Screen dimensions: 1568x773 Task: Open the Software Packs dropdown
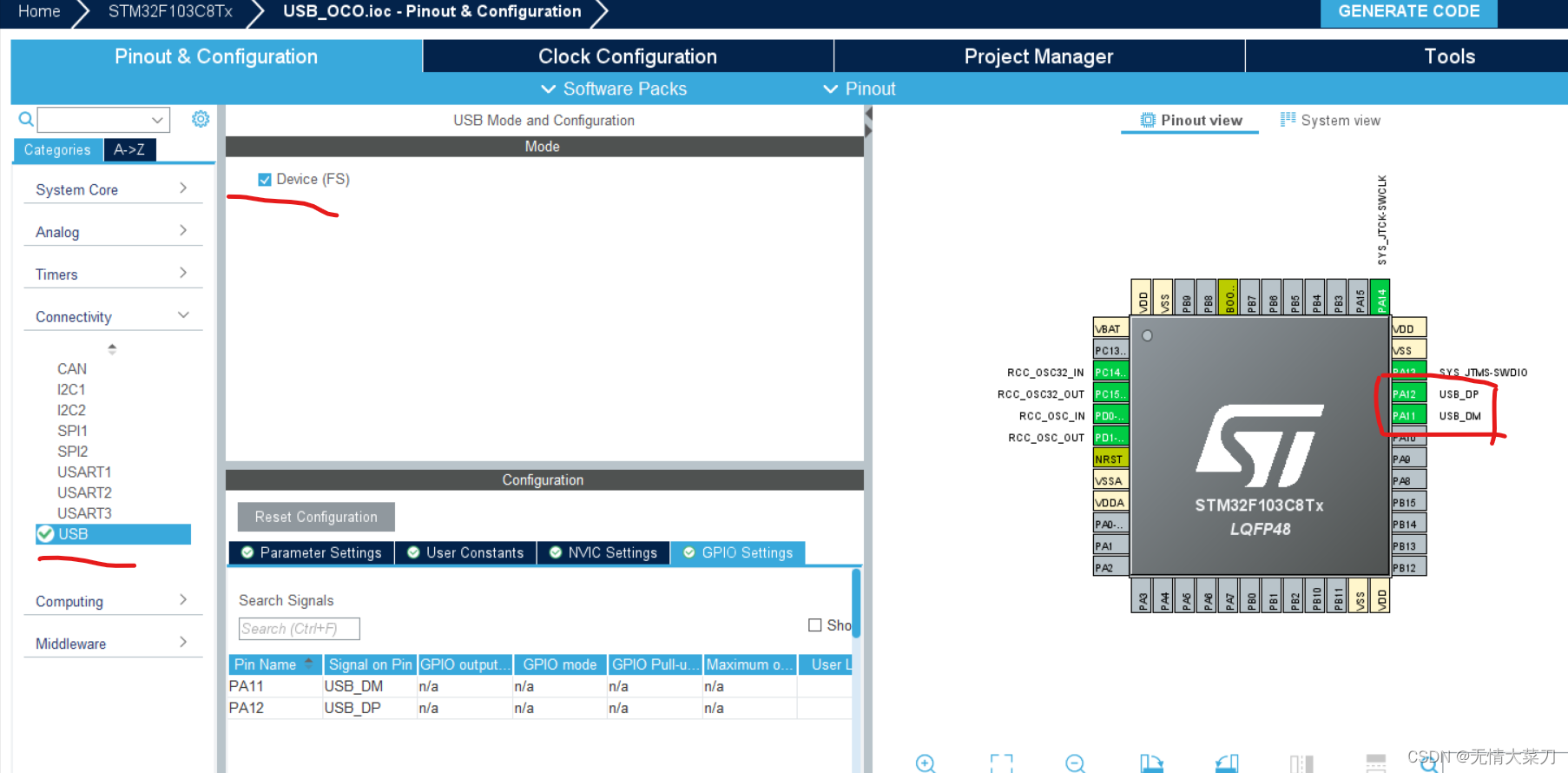pos(614,89)
